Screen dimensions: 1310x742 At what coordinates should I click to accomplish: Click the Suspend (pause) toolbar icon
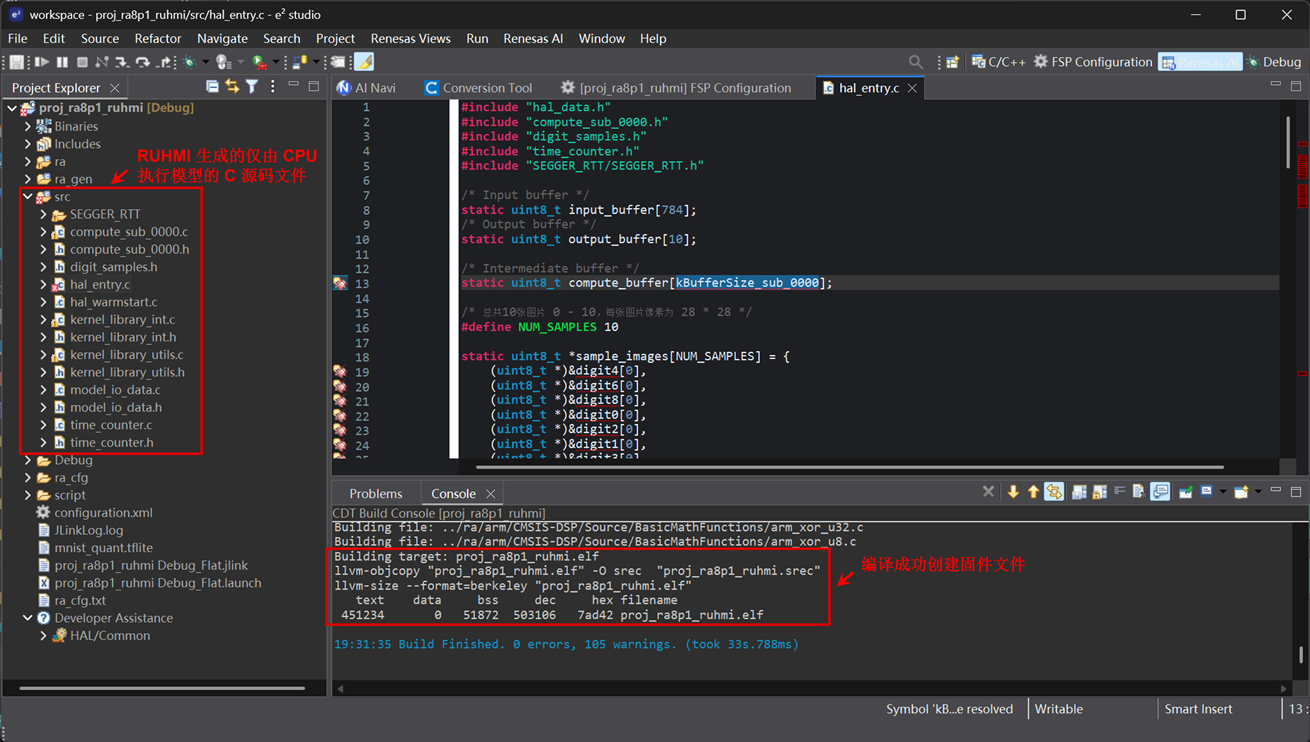[x=62, y=62]
